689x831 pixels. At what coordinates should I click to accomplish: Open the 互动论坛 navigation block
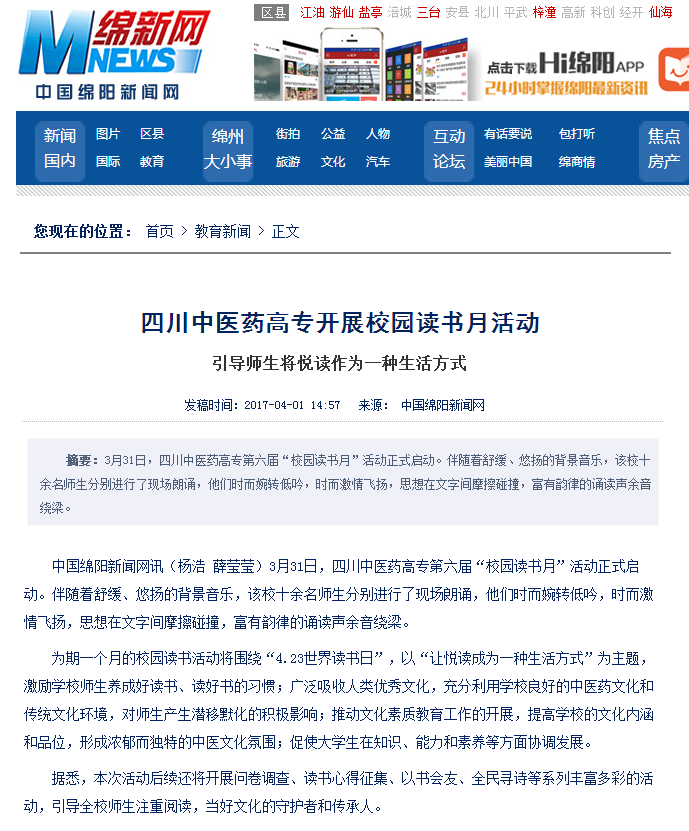tap(449, 148)
